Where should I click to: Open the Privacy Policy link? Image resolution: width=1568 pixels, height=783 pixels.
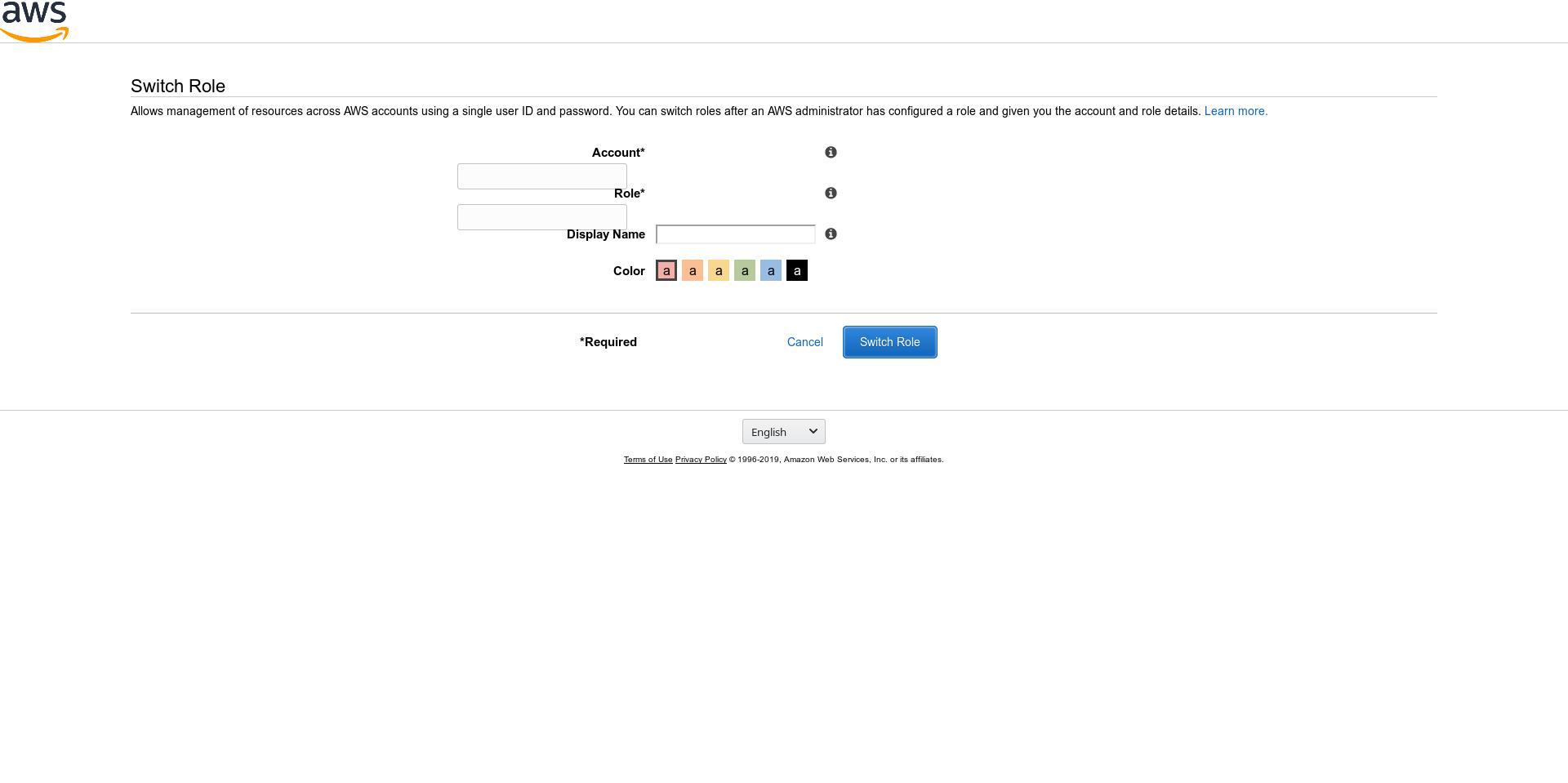point(701,460)
